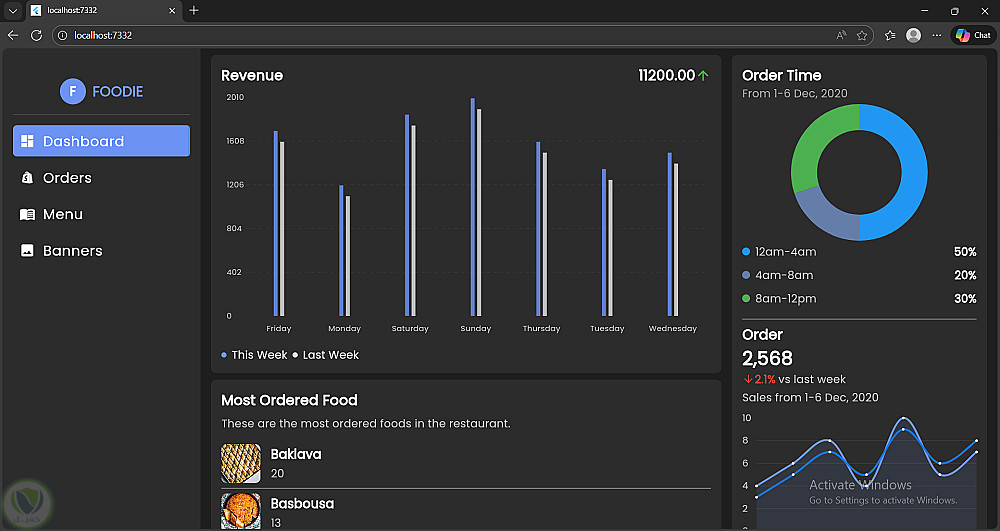
Task: Add this page to favorites
Action: 862,35
